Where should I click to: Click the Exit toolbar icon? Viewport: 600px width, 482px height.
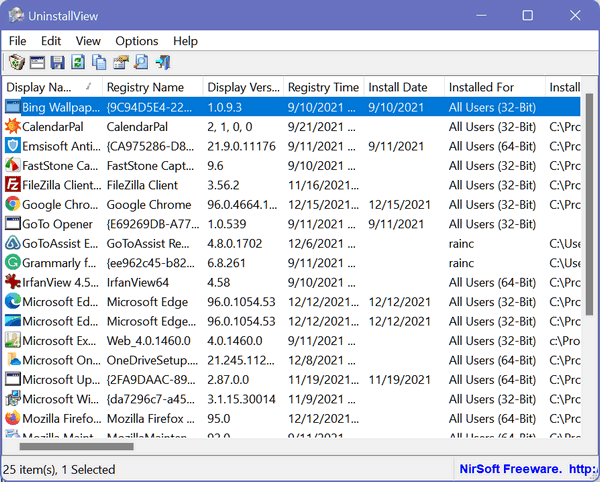click(x=163, y=62)
